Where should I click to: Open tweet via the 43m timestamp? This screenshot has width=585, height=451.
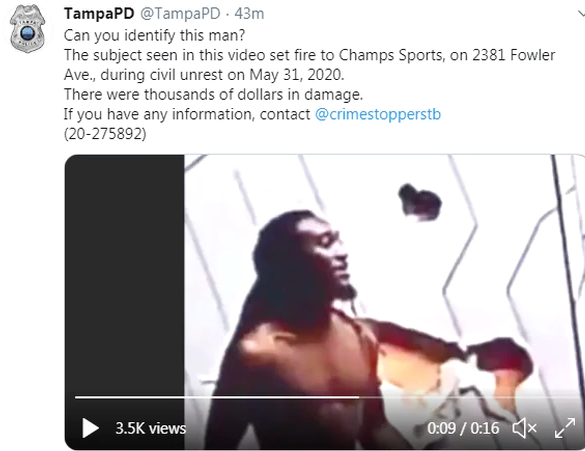click(x=249, y=14)
